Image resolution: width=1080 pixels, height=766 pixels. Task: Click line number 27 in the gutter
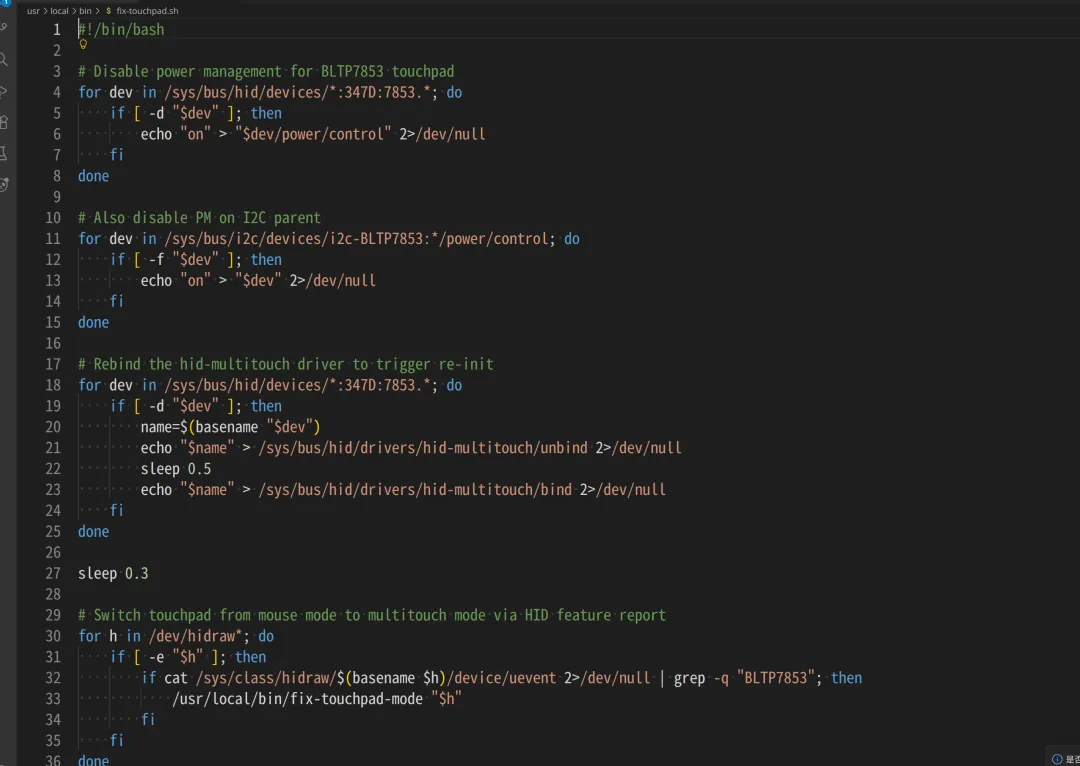[x=53, y=573]
